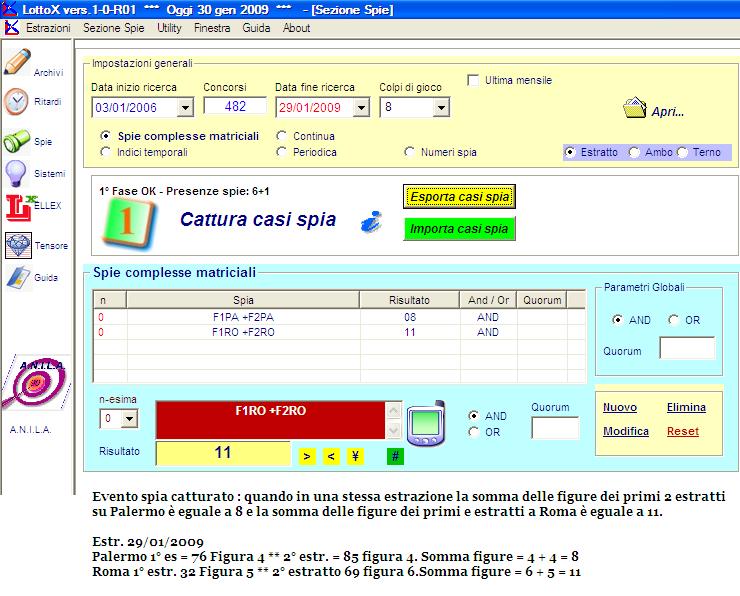Open the Spie flashlight icon
The image size is (740, 596).
pos(17,141)
